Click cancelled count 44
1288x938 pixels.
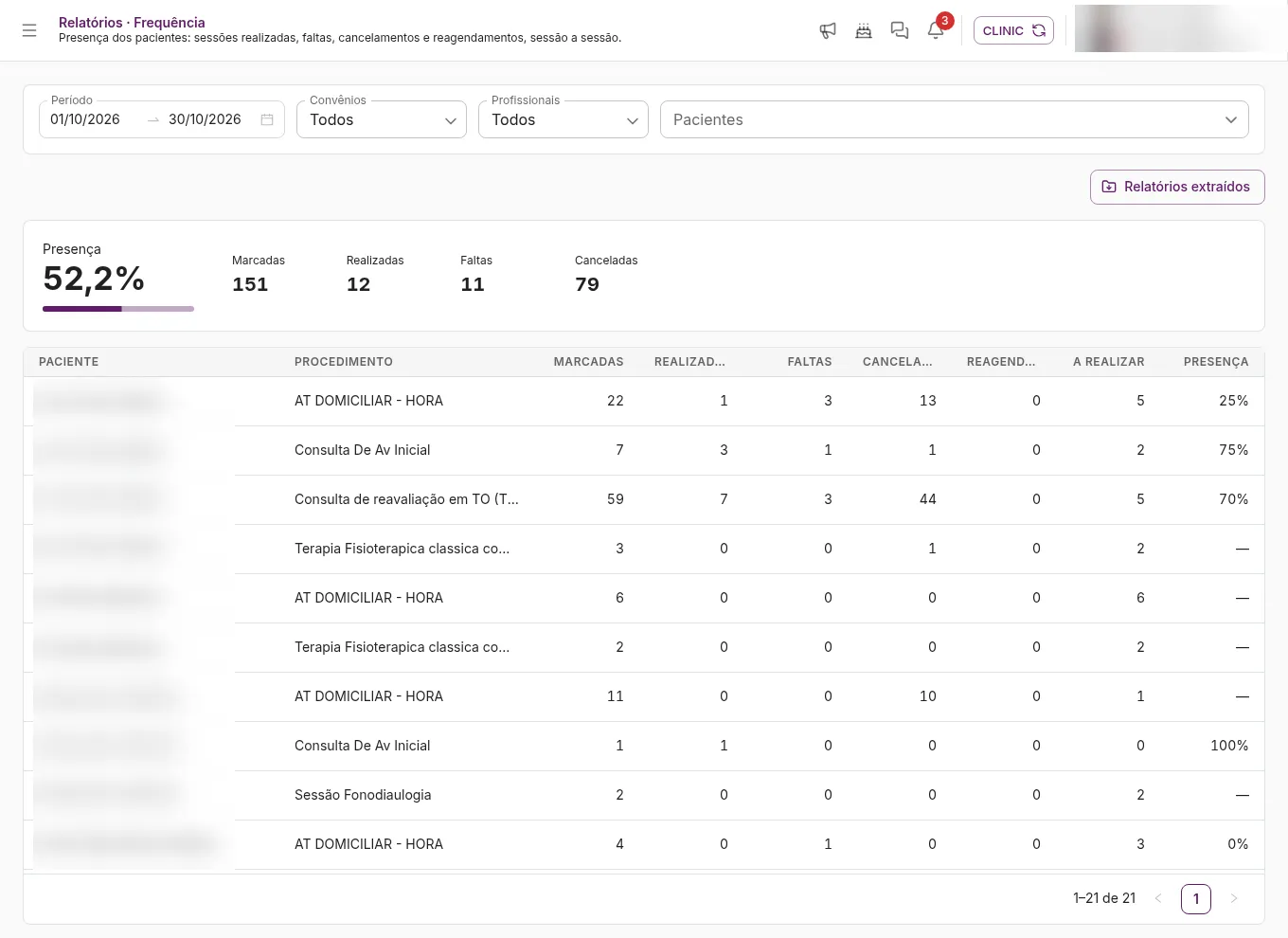click(x=928, y=499)
